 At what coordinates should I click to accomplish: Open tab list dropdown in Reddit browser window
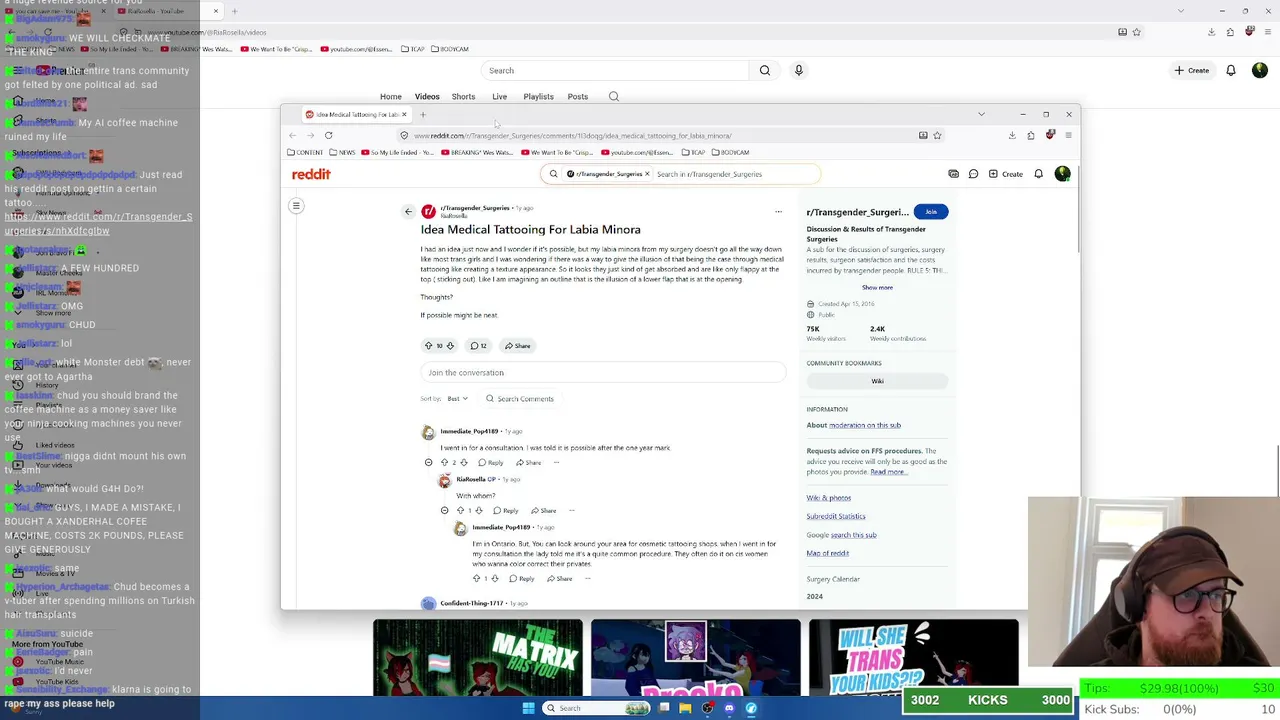[x=981, y=114]
